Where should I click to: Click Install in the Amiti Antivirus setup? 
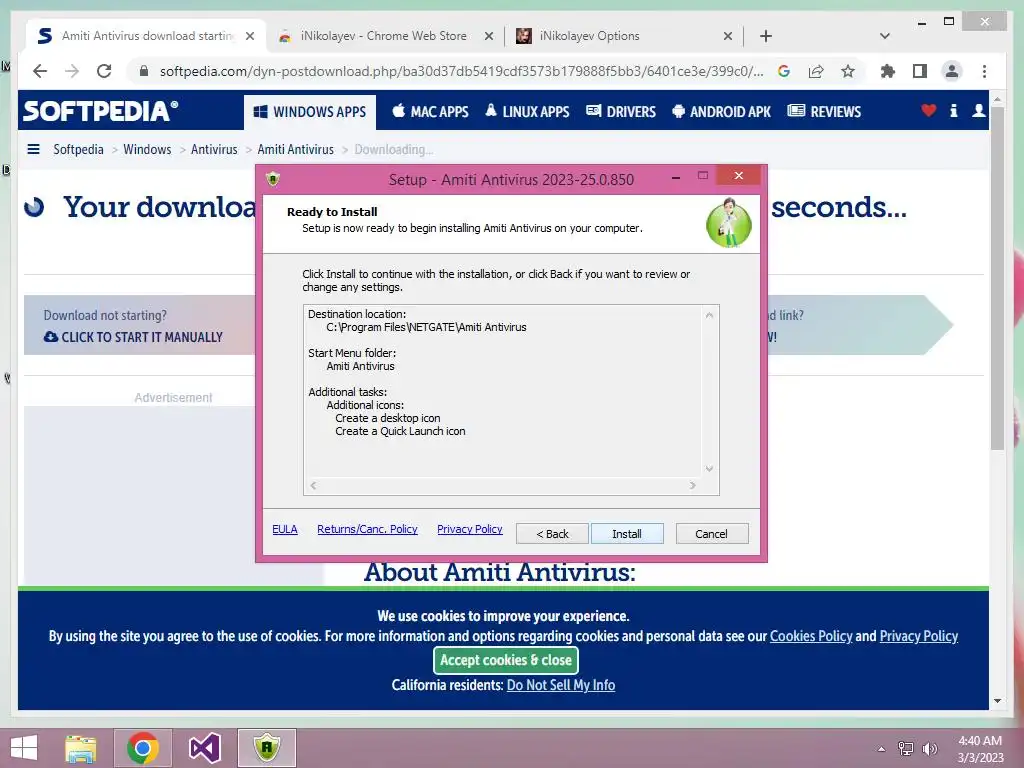[x=627, y=534]
